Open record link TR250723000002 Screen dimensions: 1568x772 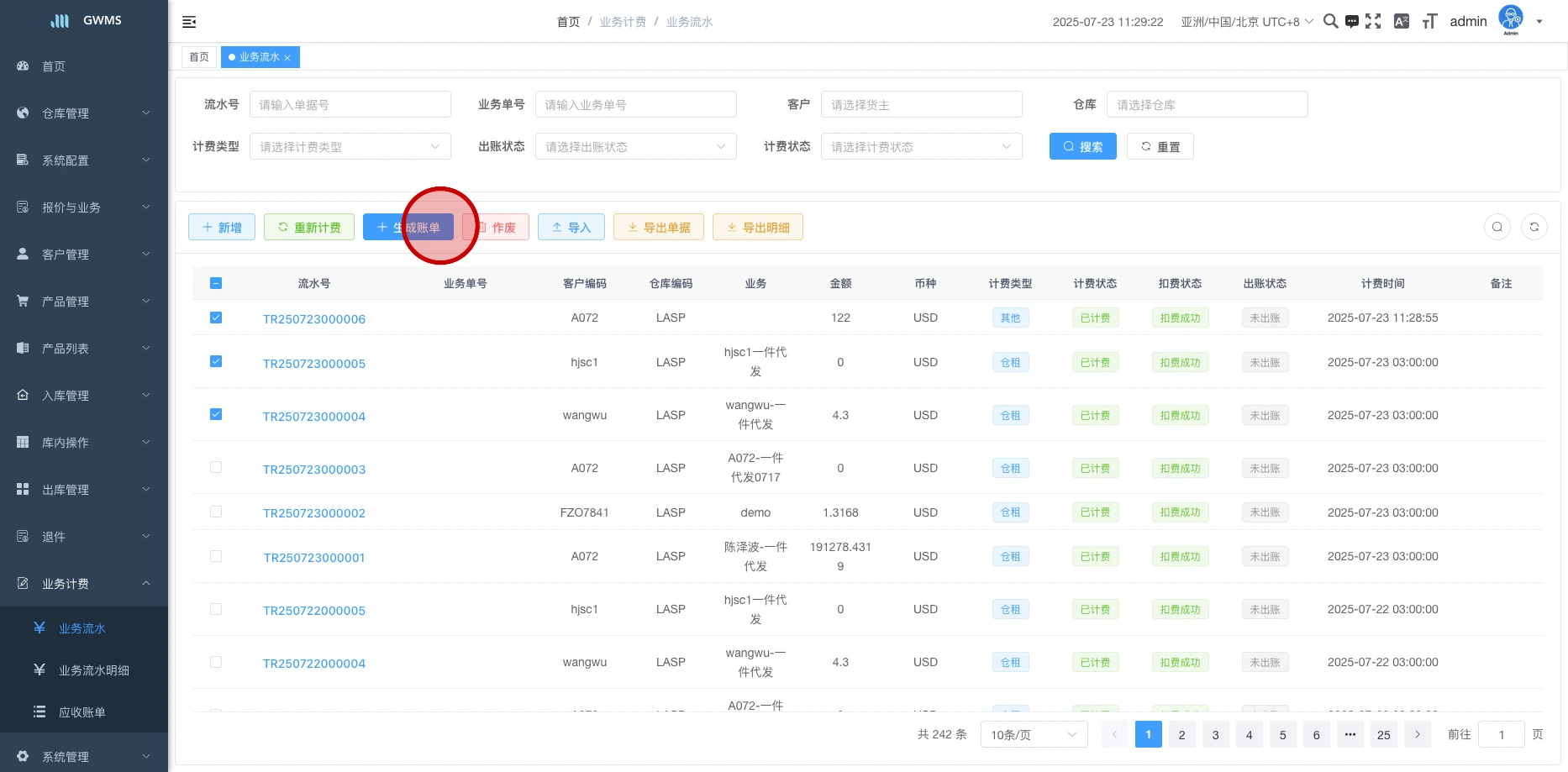click(x=314, y=513)
